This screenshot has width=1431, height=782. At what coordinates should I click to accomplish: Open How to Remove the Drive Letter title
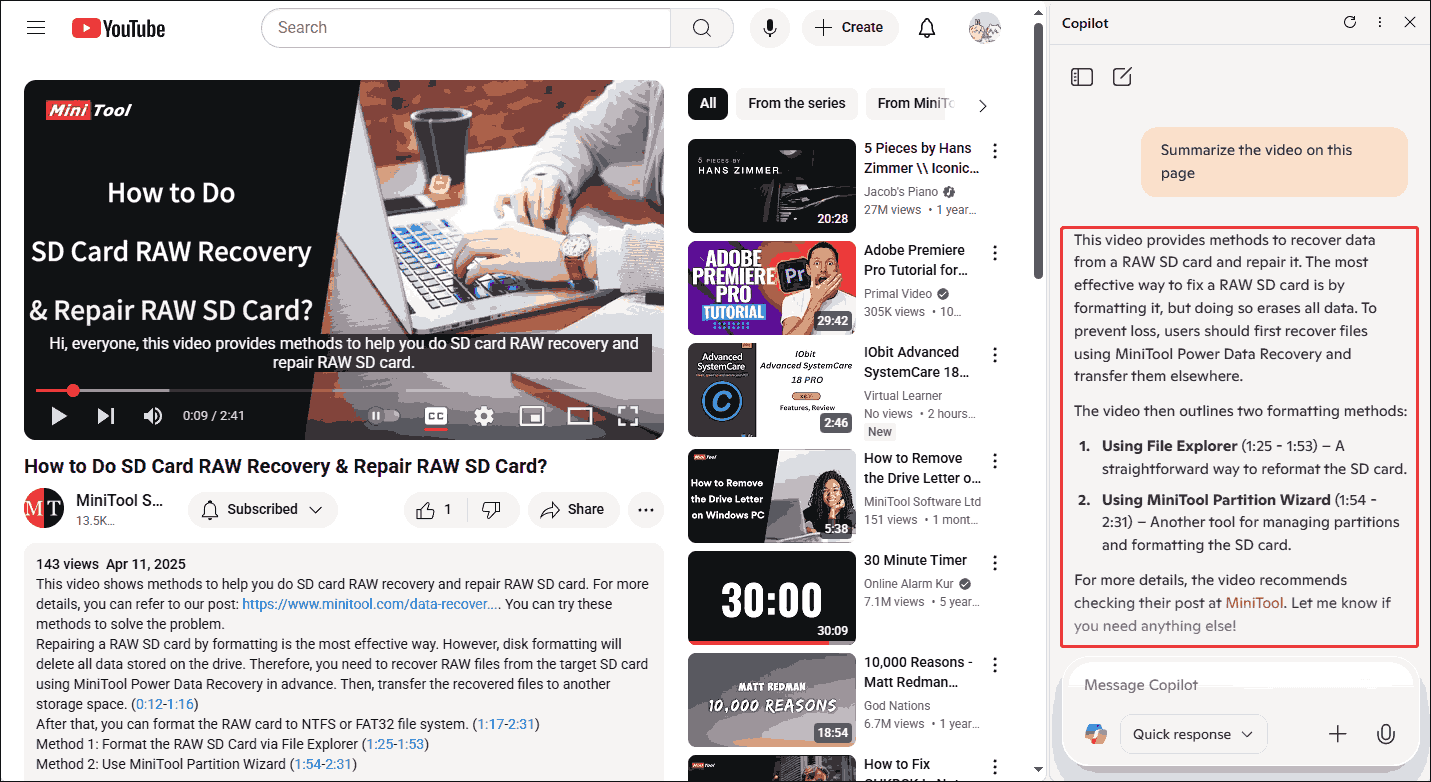(922, 468)
